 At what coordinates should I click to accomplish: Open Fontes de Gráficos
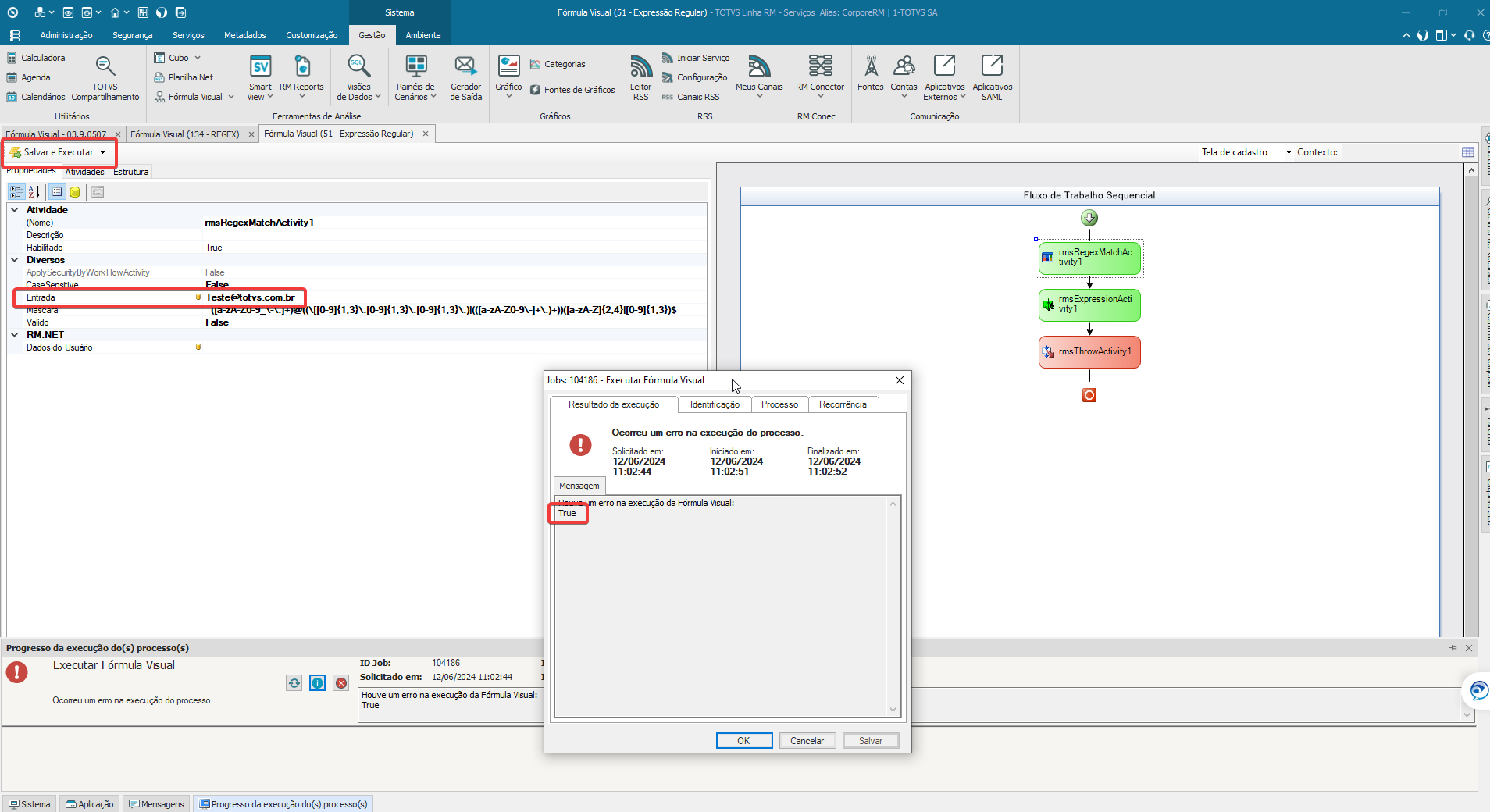[x=572, y=90]
